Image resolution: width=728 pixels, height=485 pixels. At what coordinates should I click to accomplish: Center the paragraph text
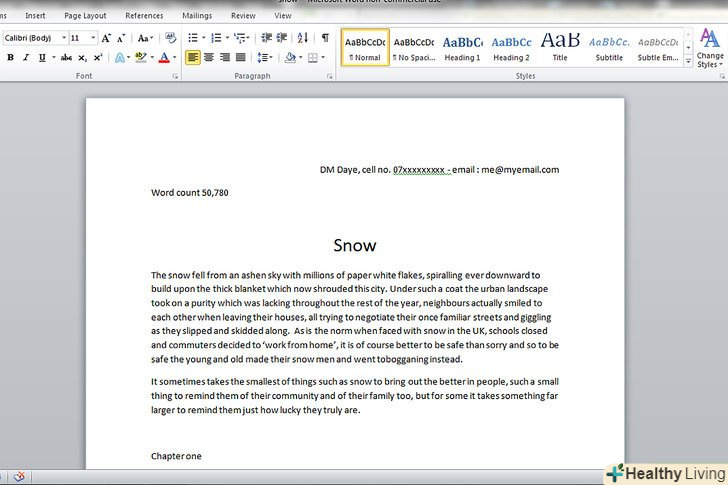[209, 58]
